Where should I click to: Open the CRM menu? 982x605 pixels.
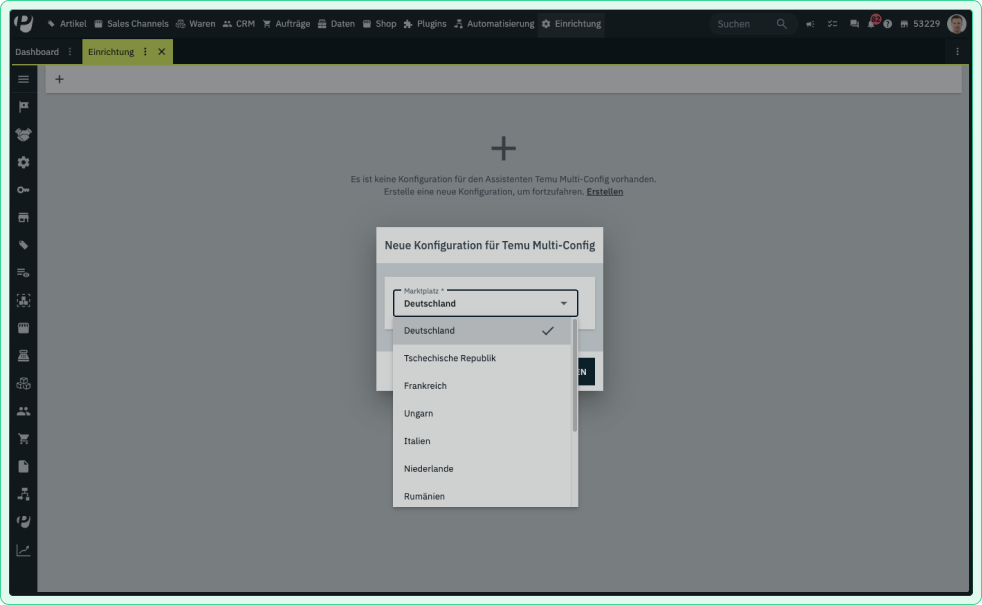click(239, 24)
